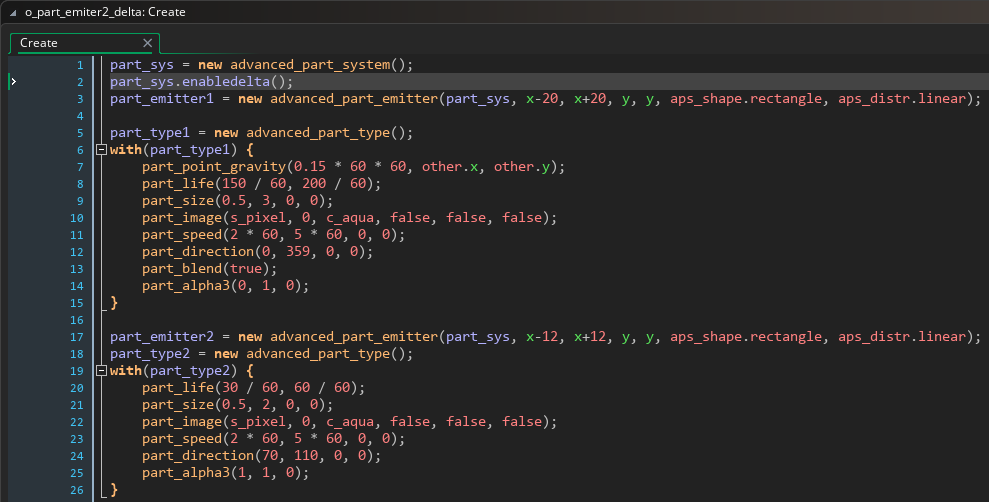
Task: Click 'part_life' on line 8
Action: 178,184
